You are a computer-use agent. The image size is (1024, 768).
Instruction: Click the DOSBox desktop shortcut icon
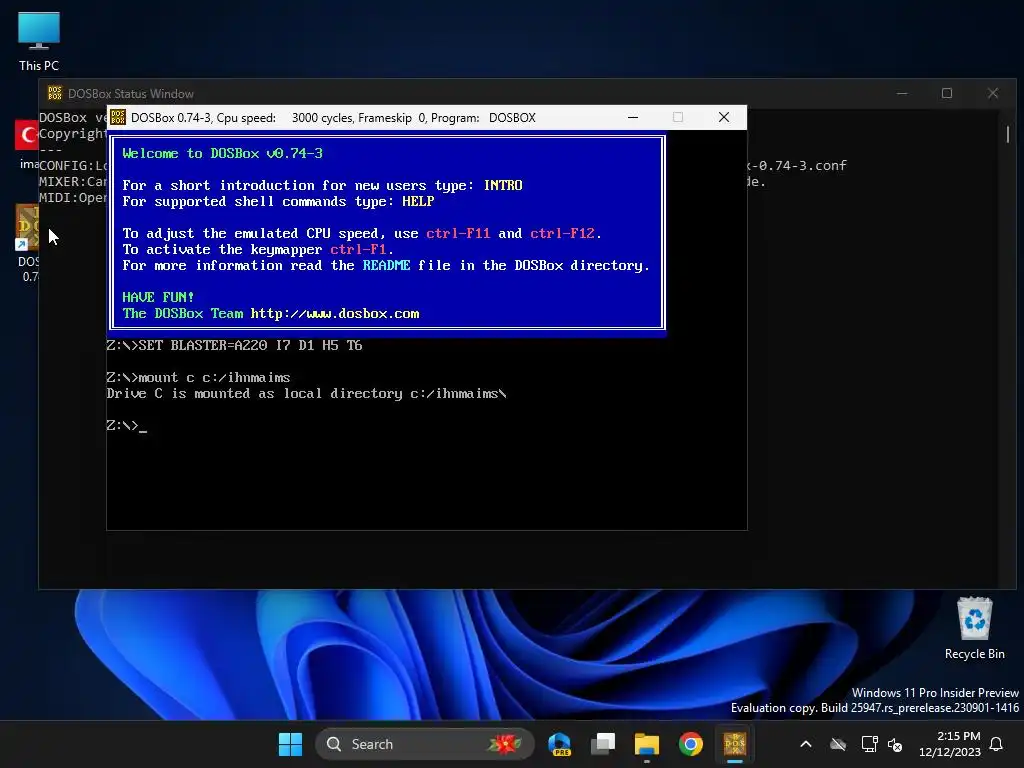click(27, 227)
